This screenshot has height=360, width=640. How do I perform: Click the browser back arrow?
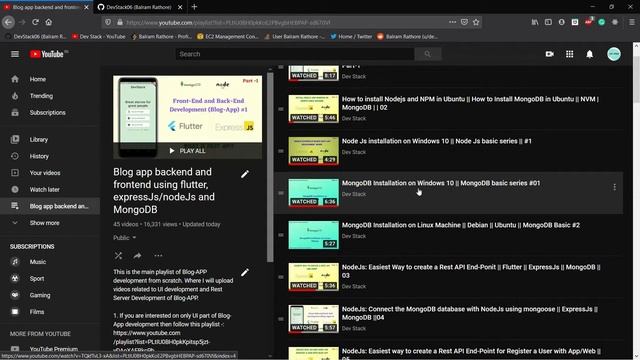point(9,22)
